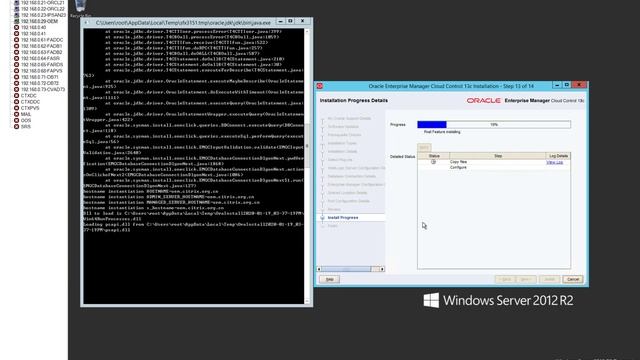This screenshot has height=360, width=640.
Task: Open the Finish step in installer sidebar
Action: (333, 226)
